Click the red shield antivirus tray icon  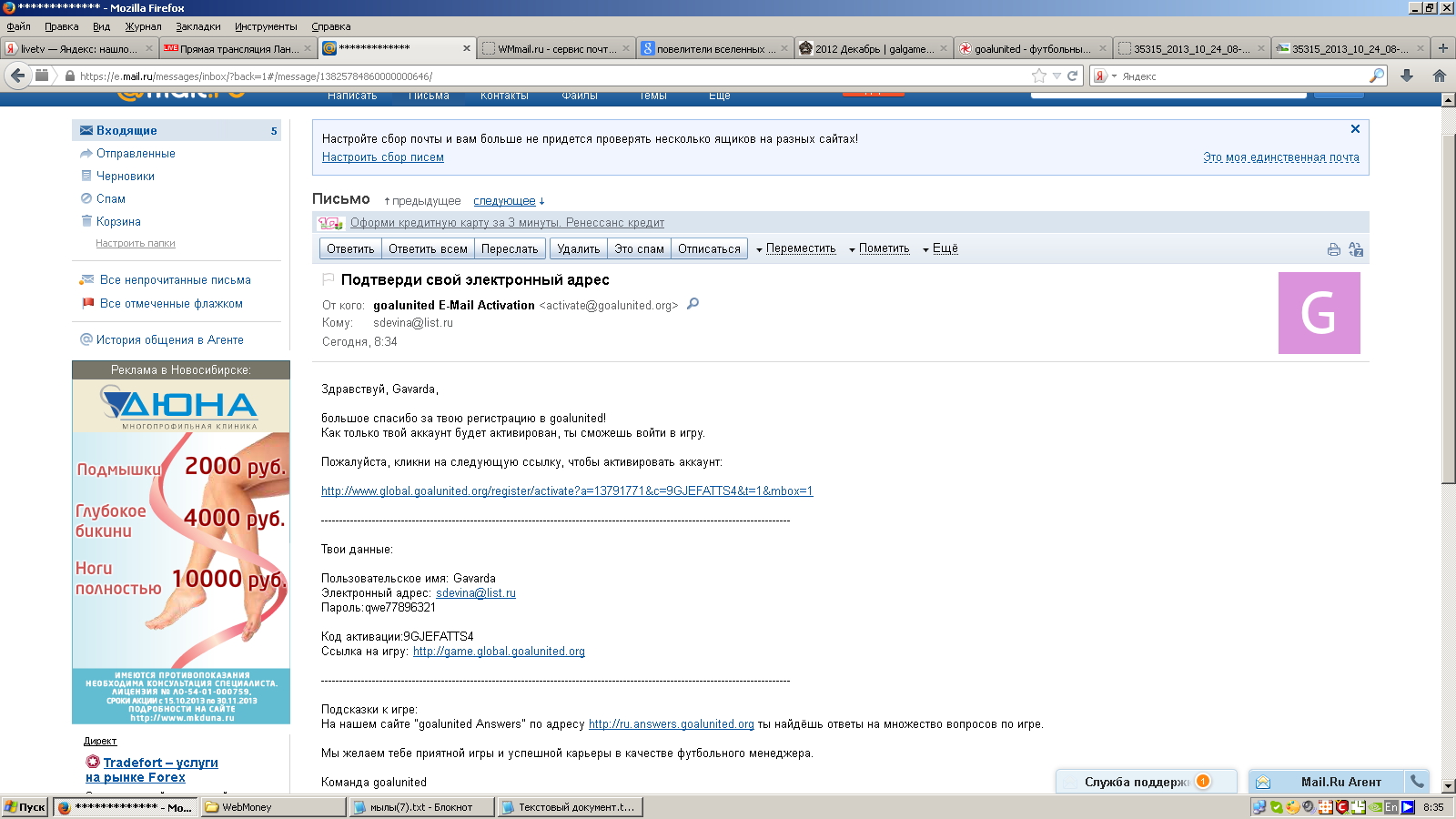point(1341,807)
